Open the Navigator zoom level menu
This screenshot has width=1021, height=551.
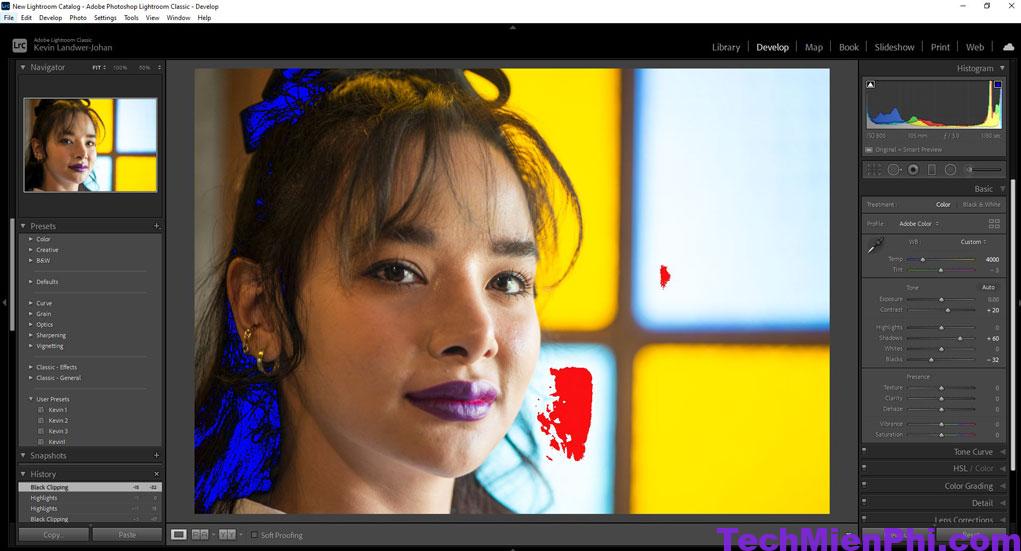(160, 67)
